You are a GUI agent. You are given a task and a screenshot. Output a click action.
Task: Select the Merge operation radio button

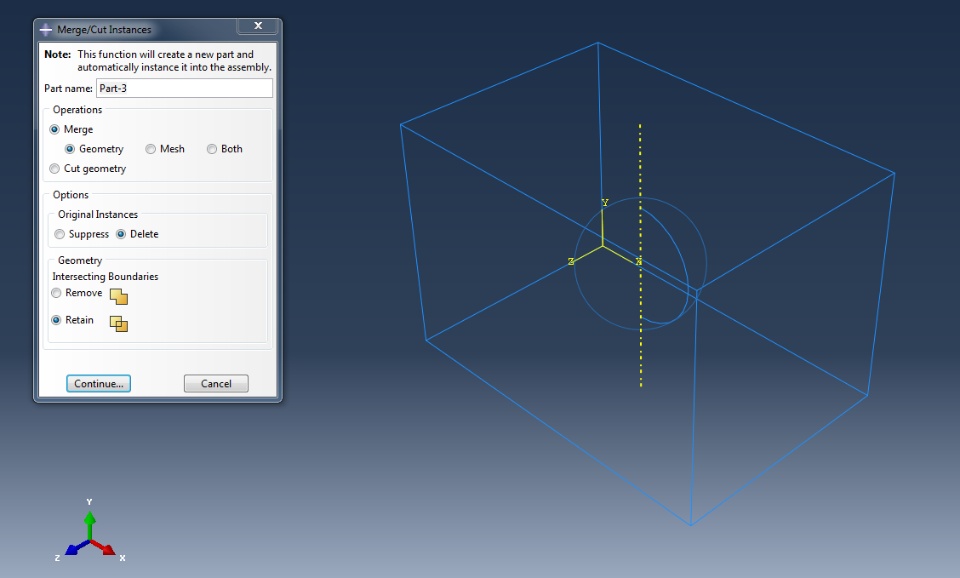click(54, 129)
